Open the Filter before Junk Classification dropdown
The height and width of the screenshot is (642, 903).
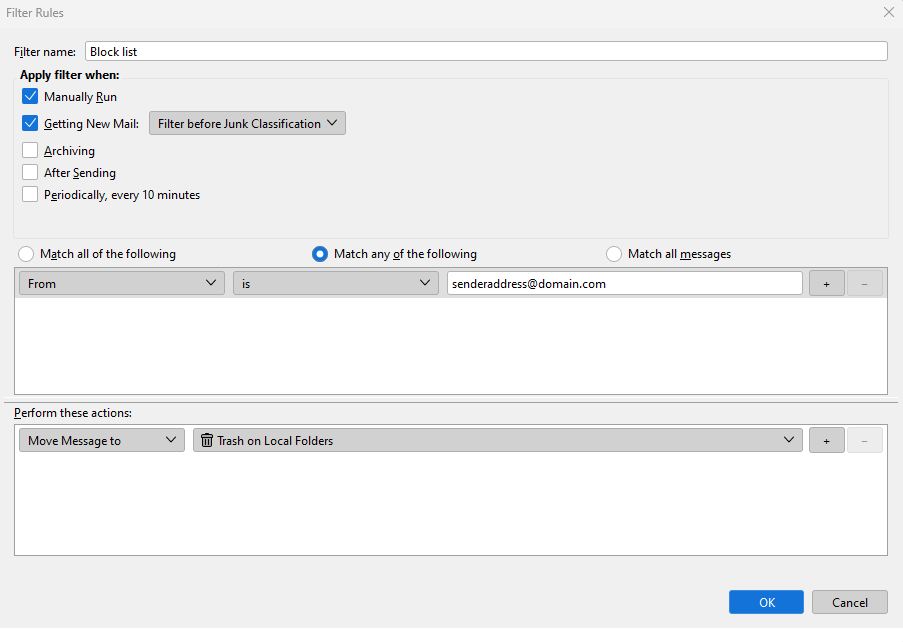pyautogui.click(x=247, y=123)
